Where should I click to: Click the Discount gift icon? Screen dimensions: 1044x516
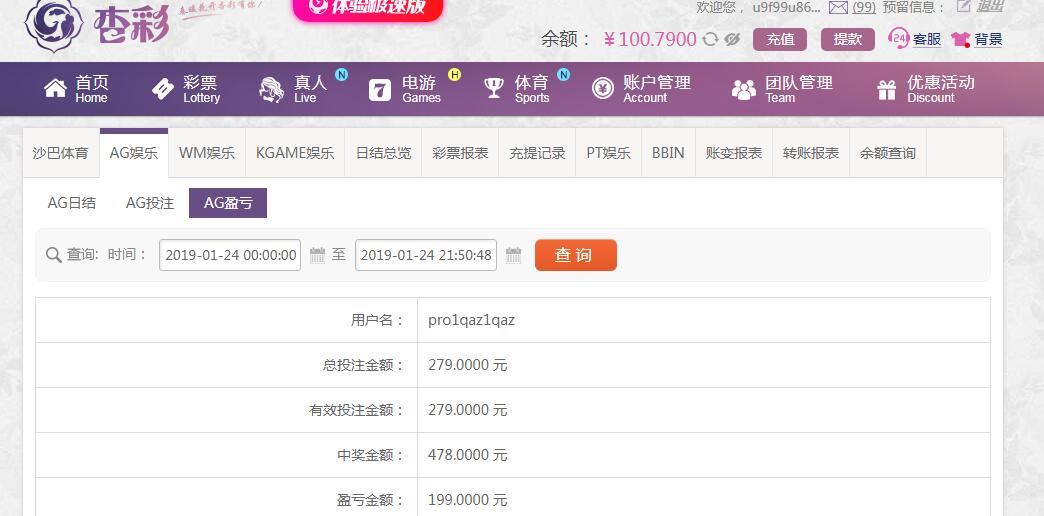click(x=887, y=89)
